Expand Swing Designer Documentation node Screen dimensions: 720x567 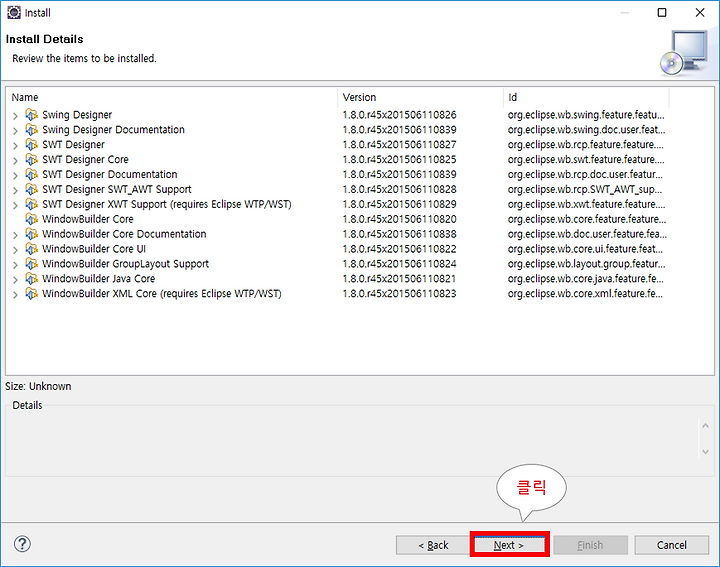point(15,131)
